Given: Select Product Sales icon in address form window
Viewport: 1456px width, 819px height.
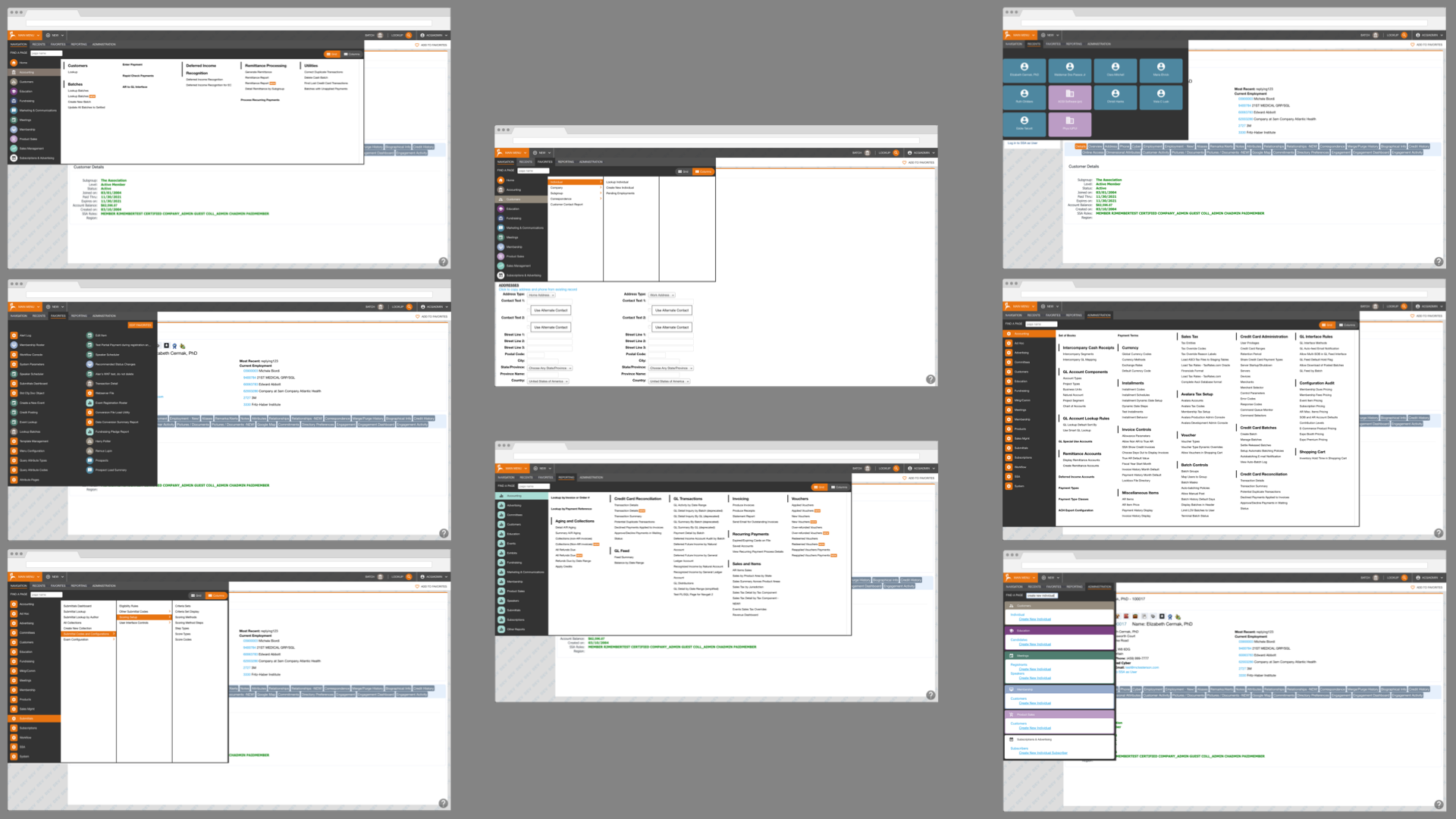Looking at the screenshot, I should 500,256.
